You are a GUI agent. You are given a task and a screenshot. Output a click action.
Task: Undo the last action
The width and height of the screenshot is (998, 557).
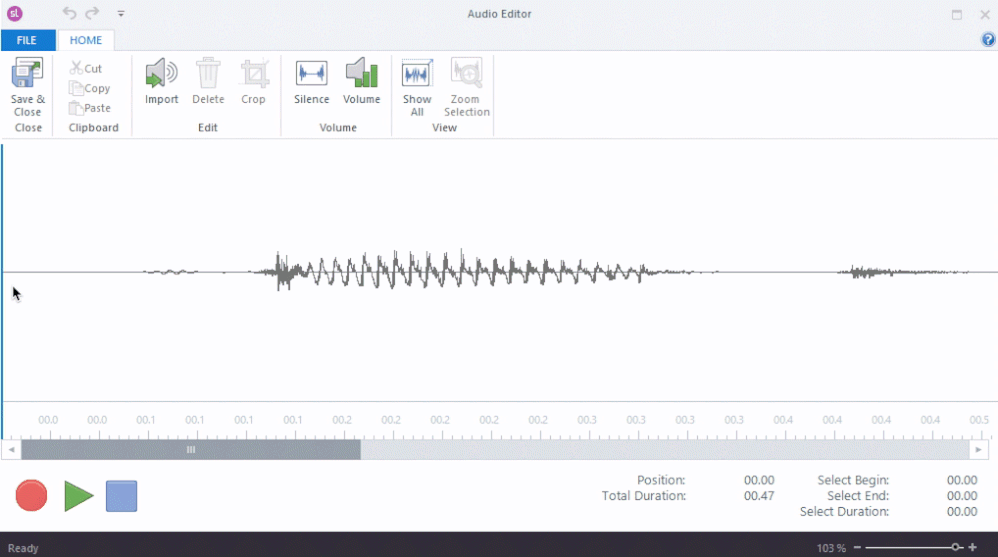69,13
